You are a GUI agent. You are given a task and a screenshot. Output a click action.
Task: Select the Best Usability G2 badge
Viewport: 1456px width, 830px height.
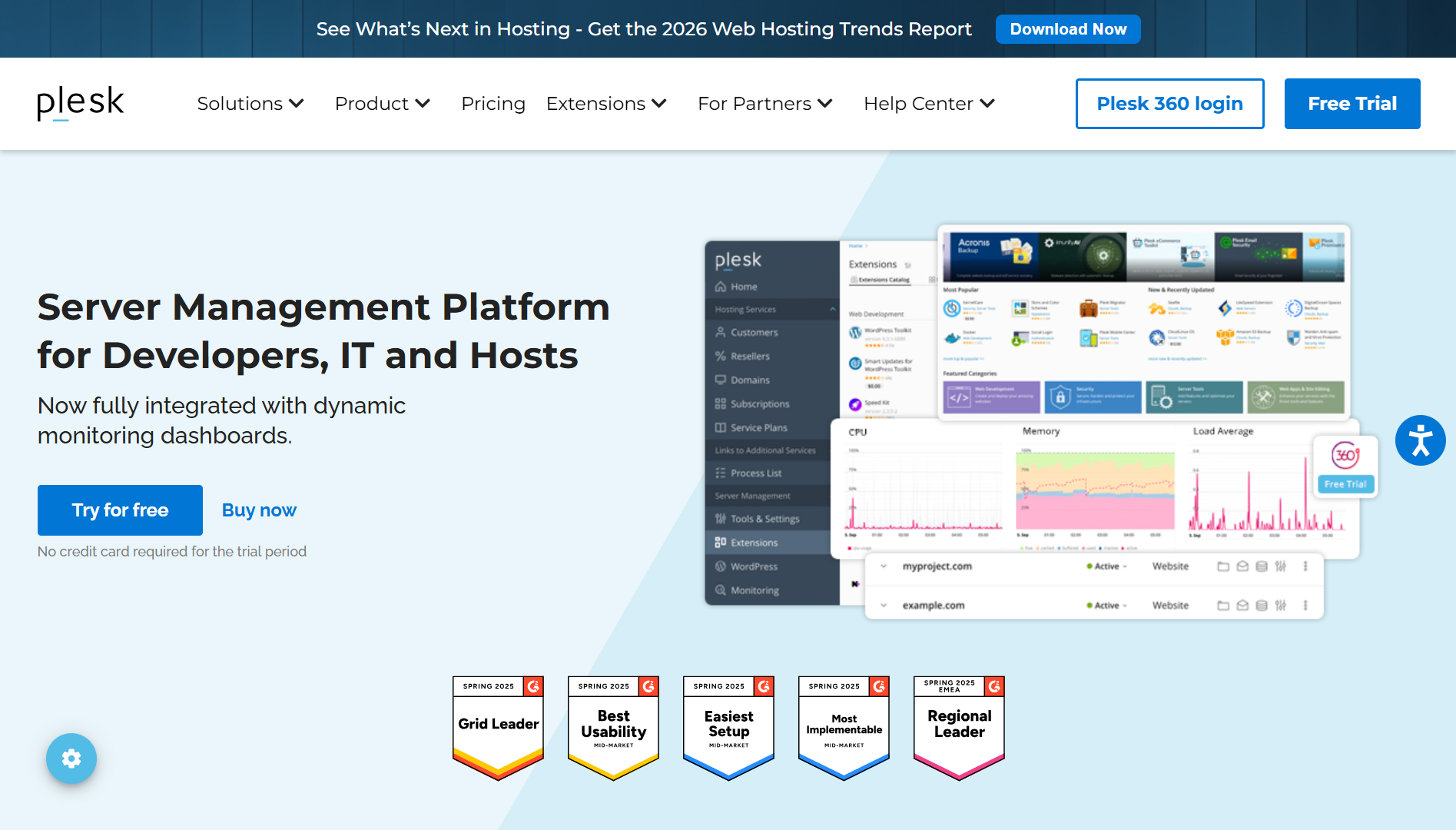613,727
